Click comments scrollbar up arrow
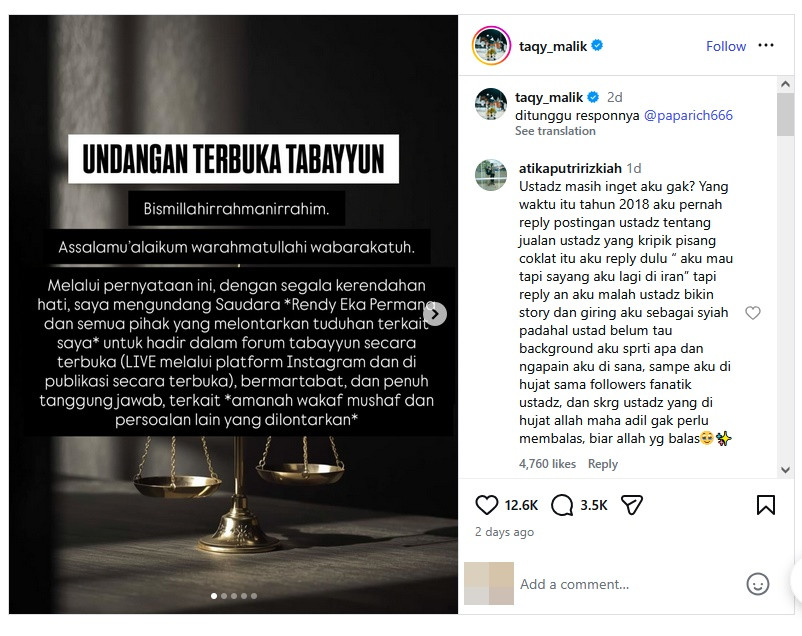 [x=786, y=84]
